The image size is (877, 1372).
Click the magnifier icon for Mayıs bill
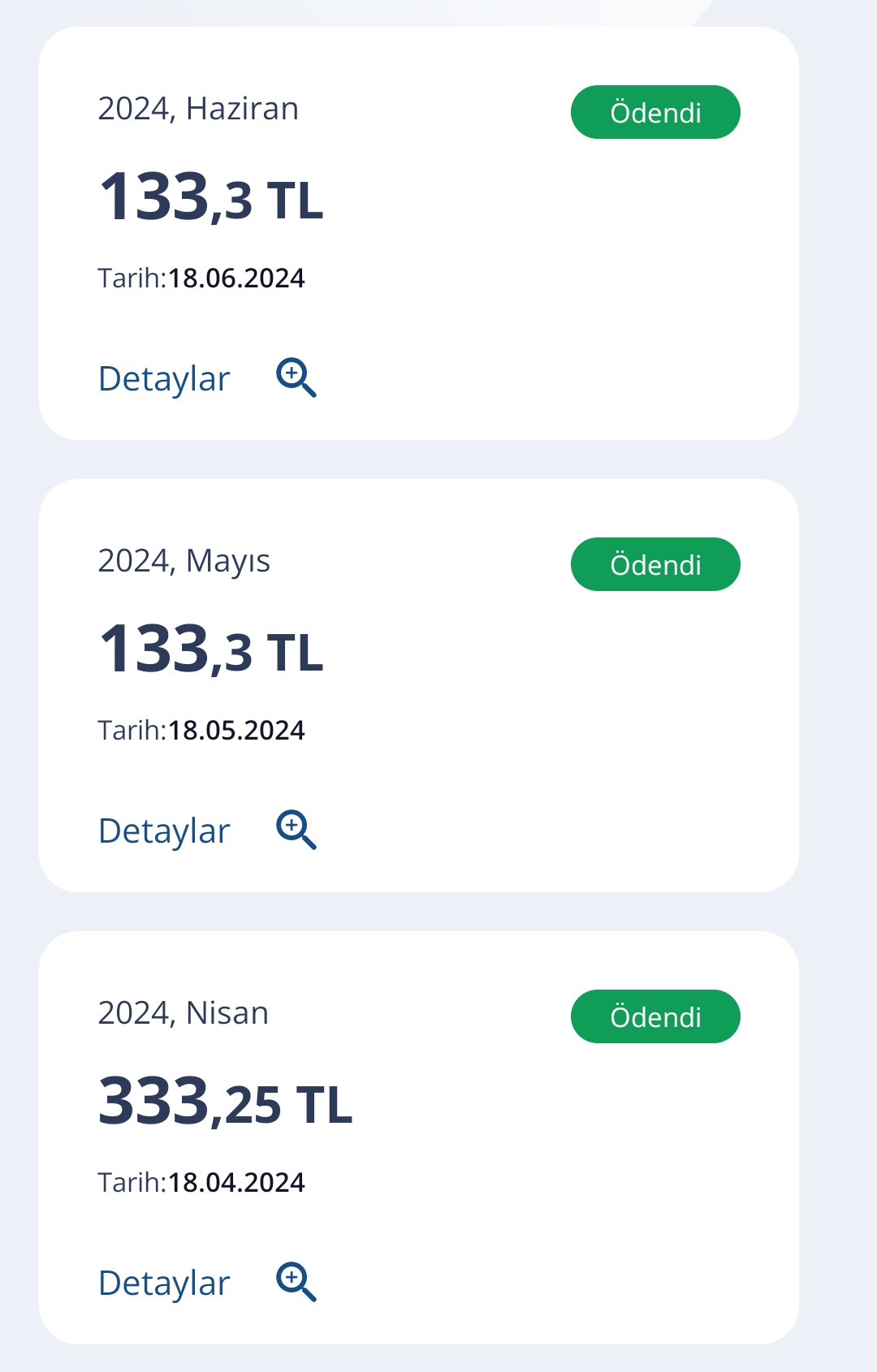pos(296,830)
